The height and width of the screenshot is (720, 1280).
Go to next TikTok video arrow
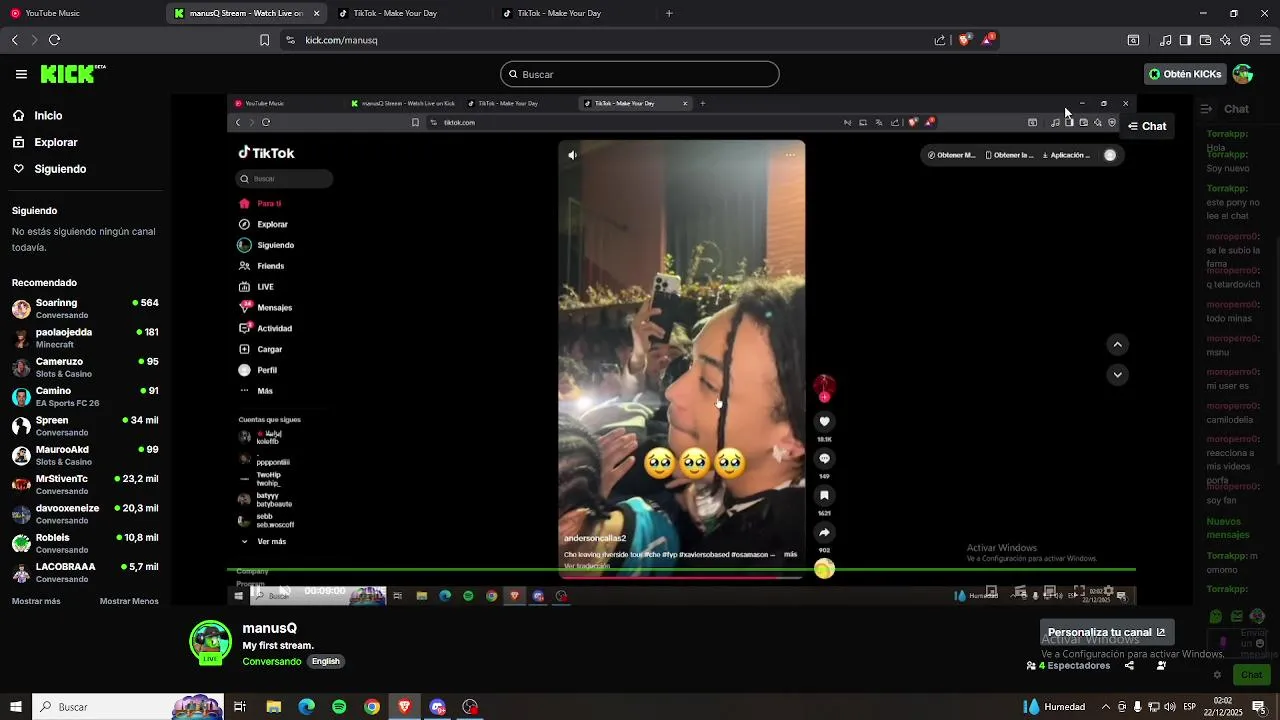coord(1118,375)
